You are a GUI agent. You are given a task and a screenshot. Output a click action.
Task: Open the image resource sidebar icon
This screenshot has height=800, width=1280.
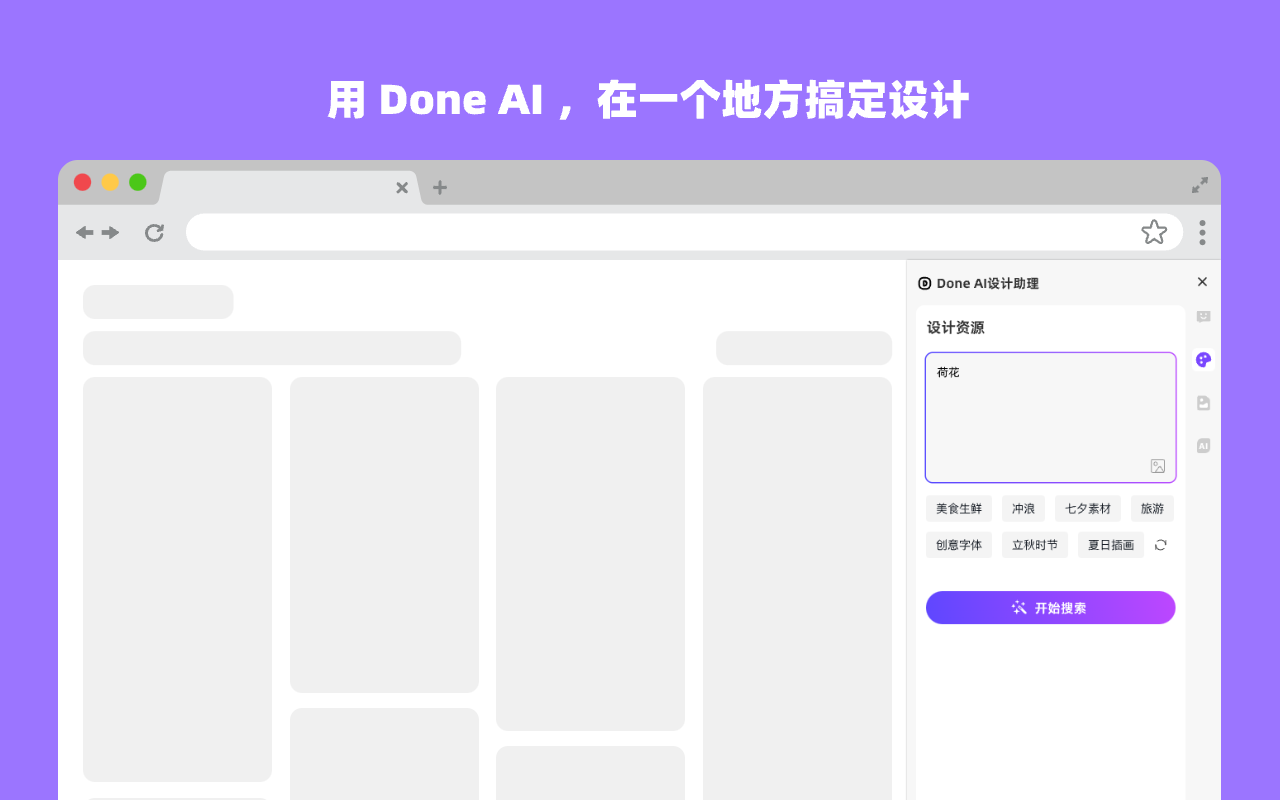point(1203,403)
